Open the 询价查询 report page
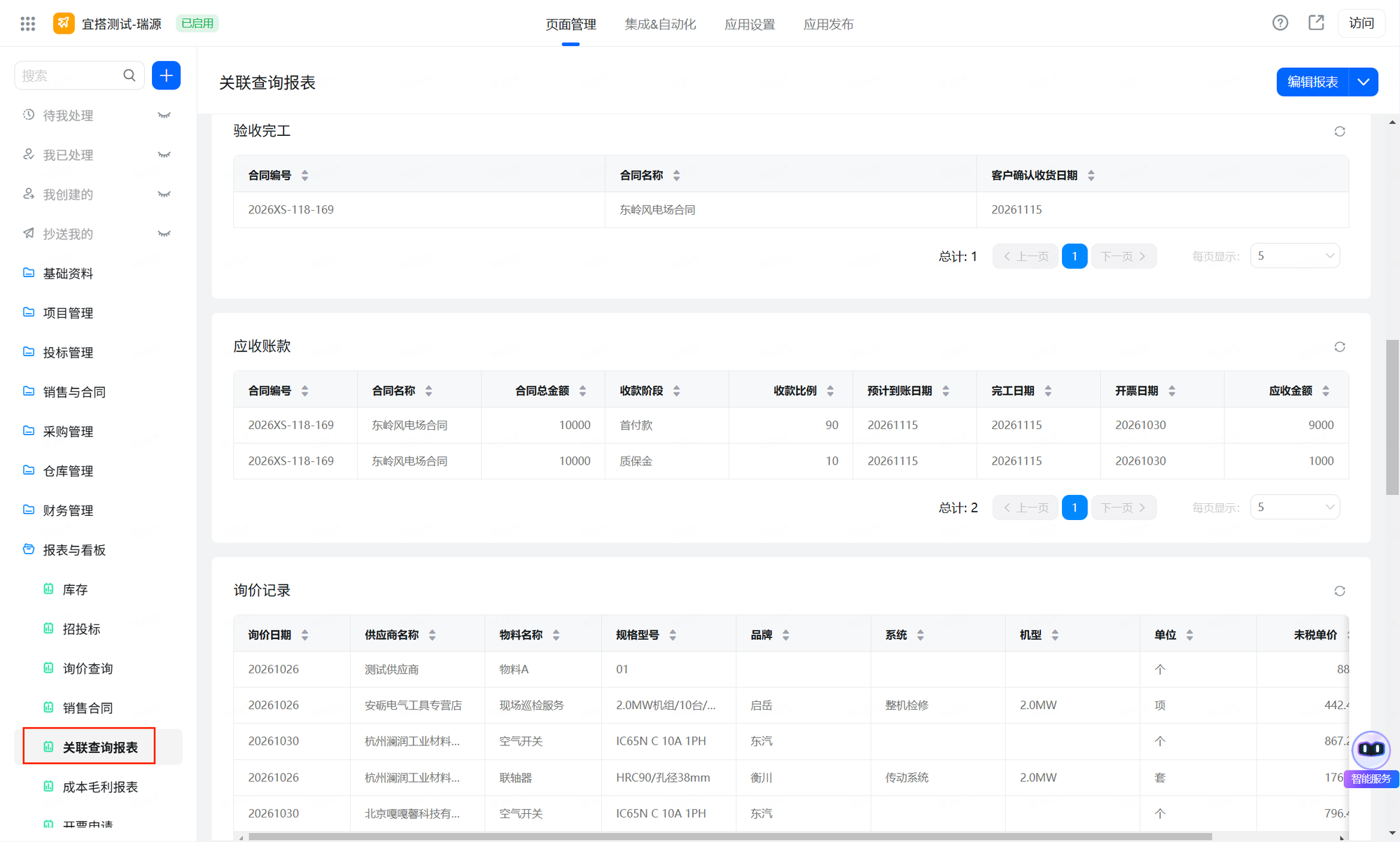The height and width of the screenshot is (842, 1400). (87, 668)
